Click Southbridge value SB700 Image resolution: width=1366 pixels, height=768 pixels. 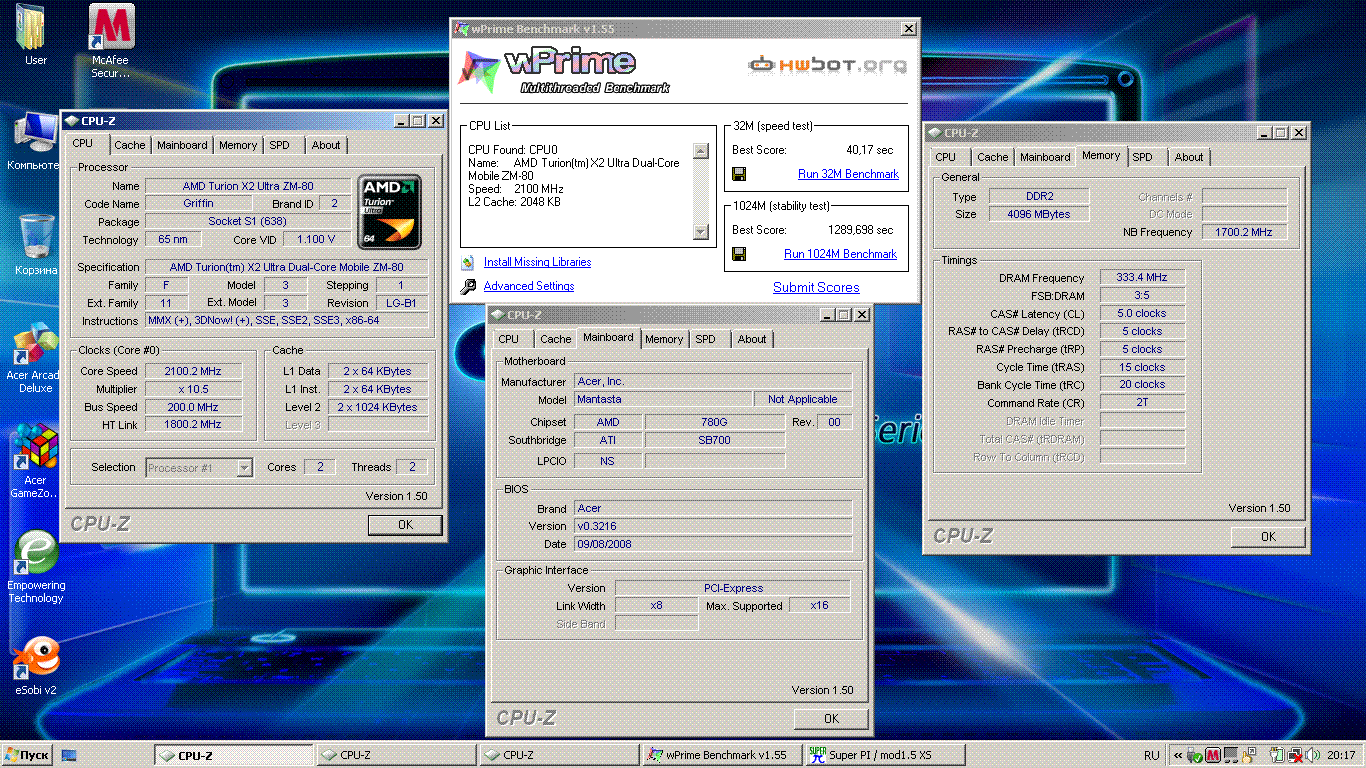coord(714,440)
